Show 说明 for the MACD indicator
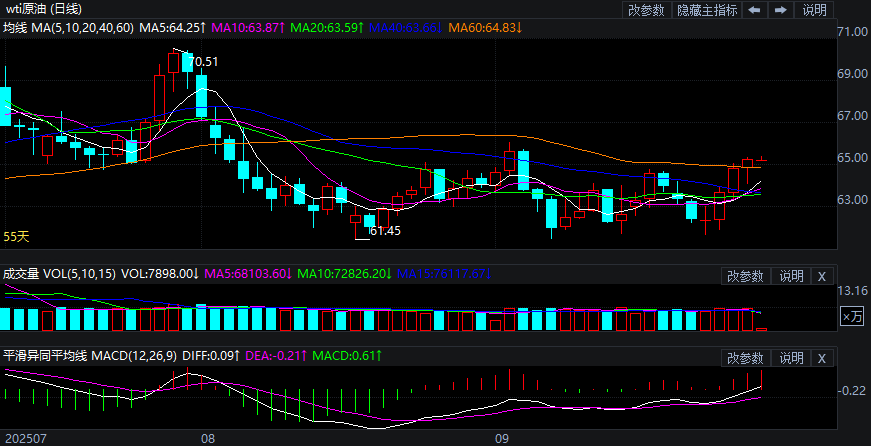 tap(791, 358)
